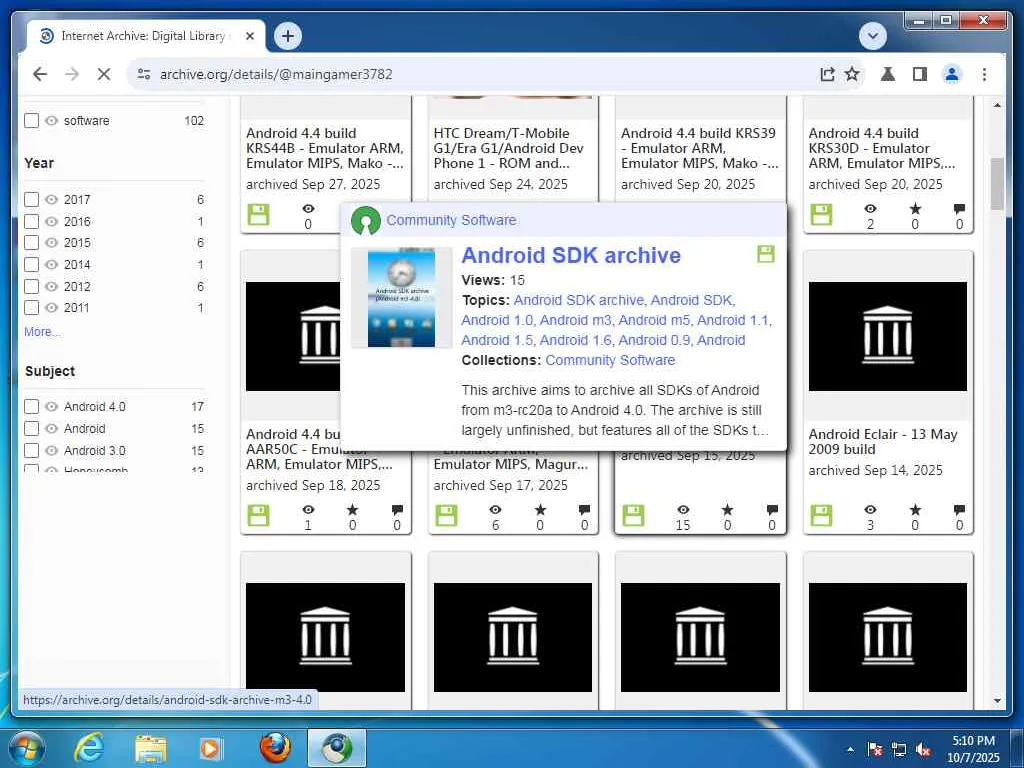Open the profile avatar menu
Screen dimensions: 1024x768
pos(952,74)
